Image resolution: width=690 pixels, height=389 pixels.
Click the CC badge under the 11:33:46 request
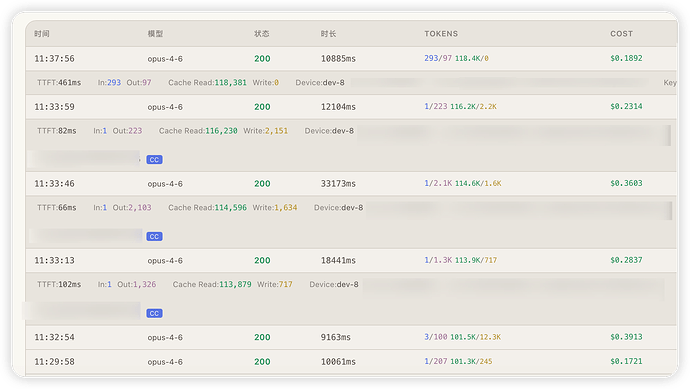[x=154, y=237]
